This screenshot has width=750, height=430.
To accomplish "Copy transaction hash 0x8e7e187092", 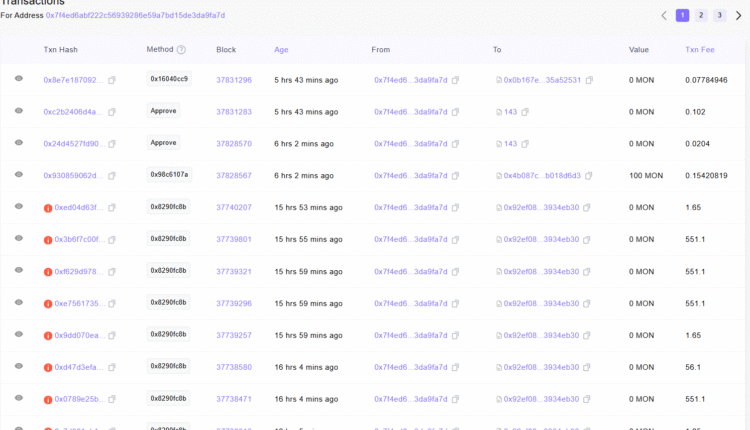I will (112, 80).
